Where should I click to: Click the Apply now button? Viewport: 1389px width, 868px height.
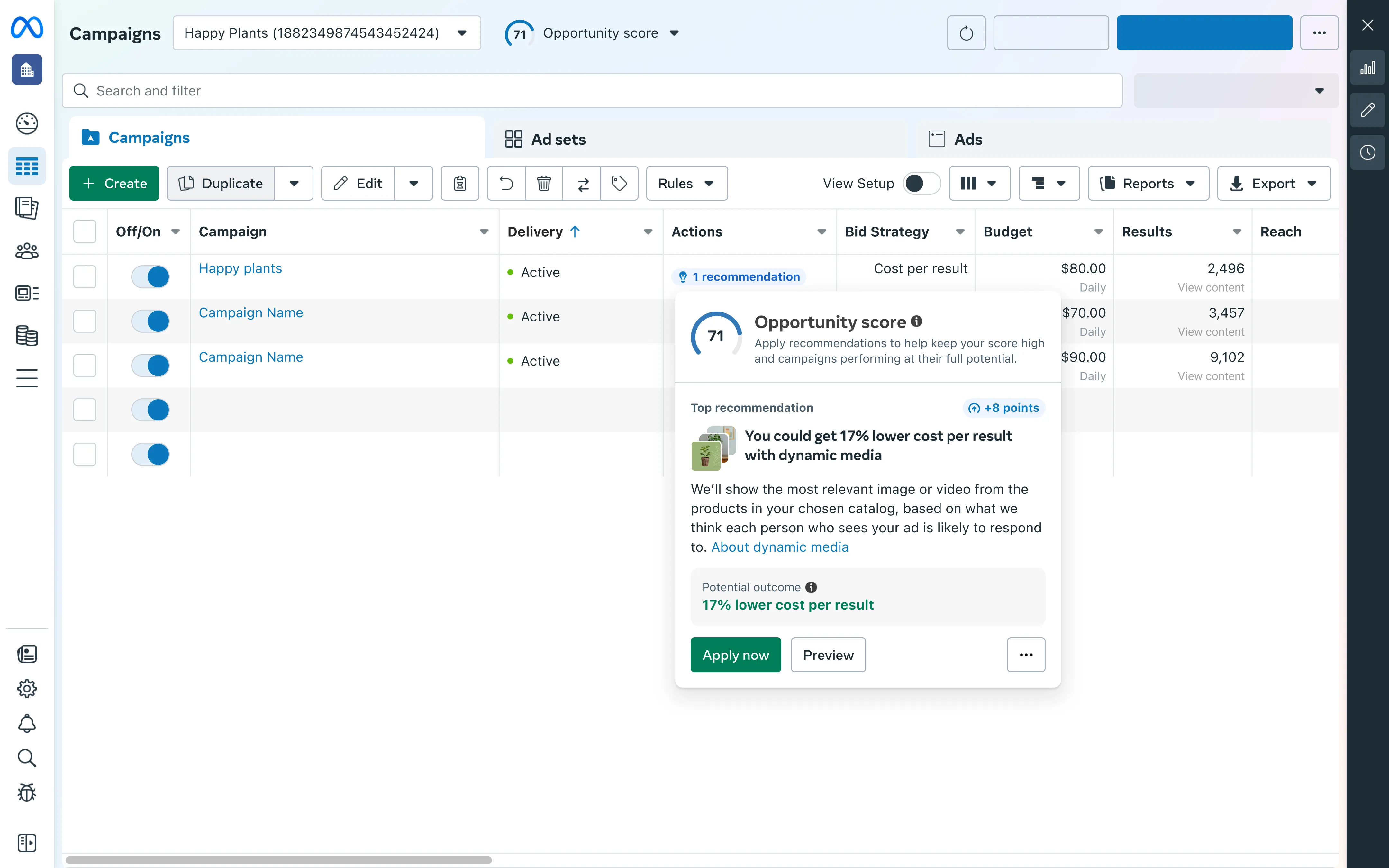pyautogui.click(x=735, y=655)
